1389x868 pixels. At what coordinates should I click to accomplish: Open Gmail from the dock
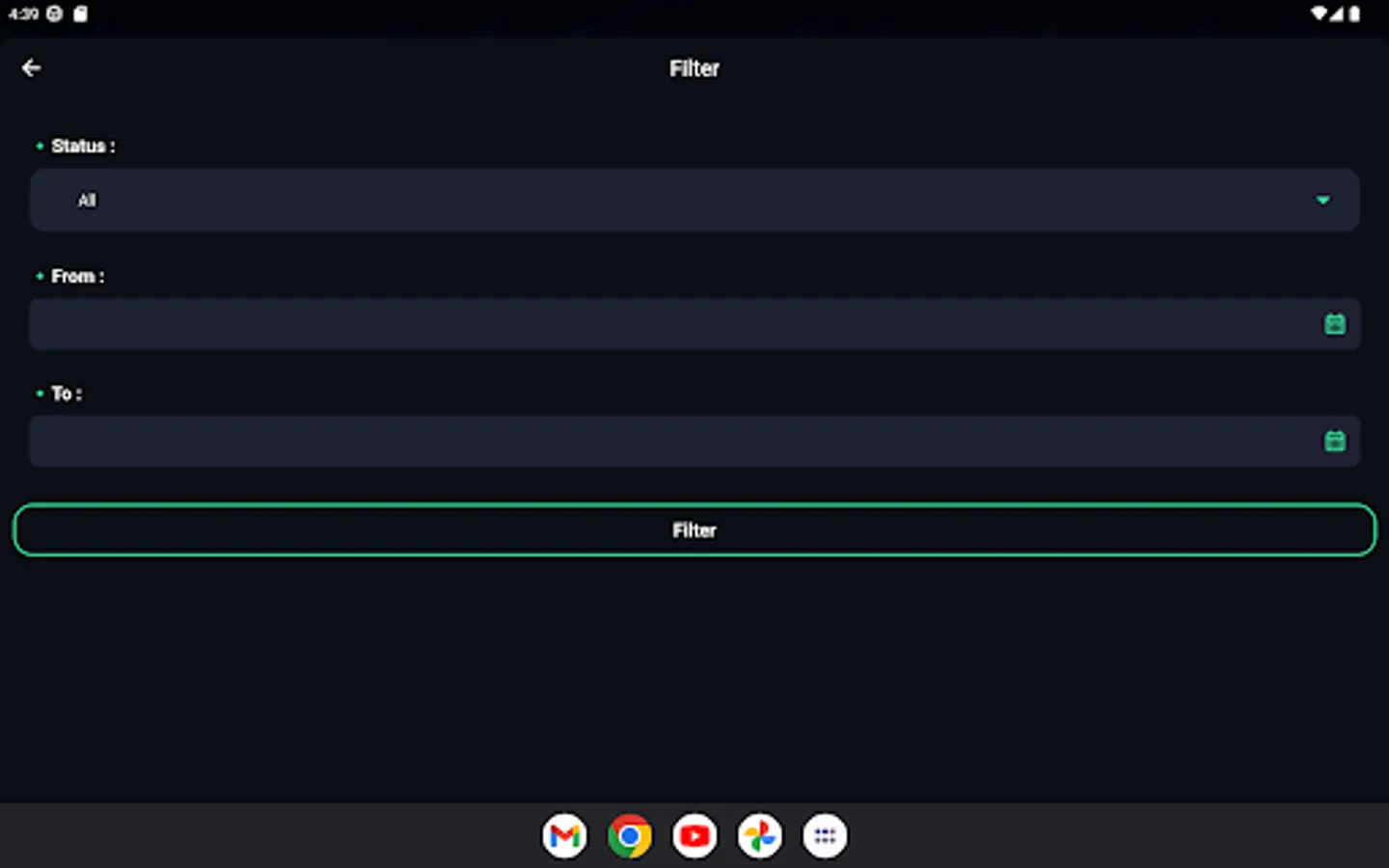point(564,836)
